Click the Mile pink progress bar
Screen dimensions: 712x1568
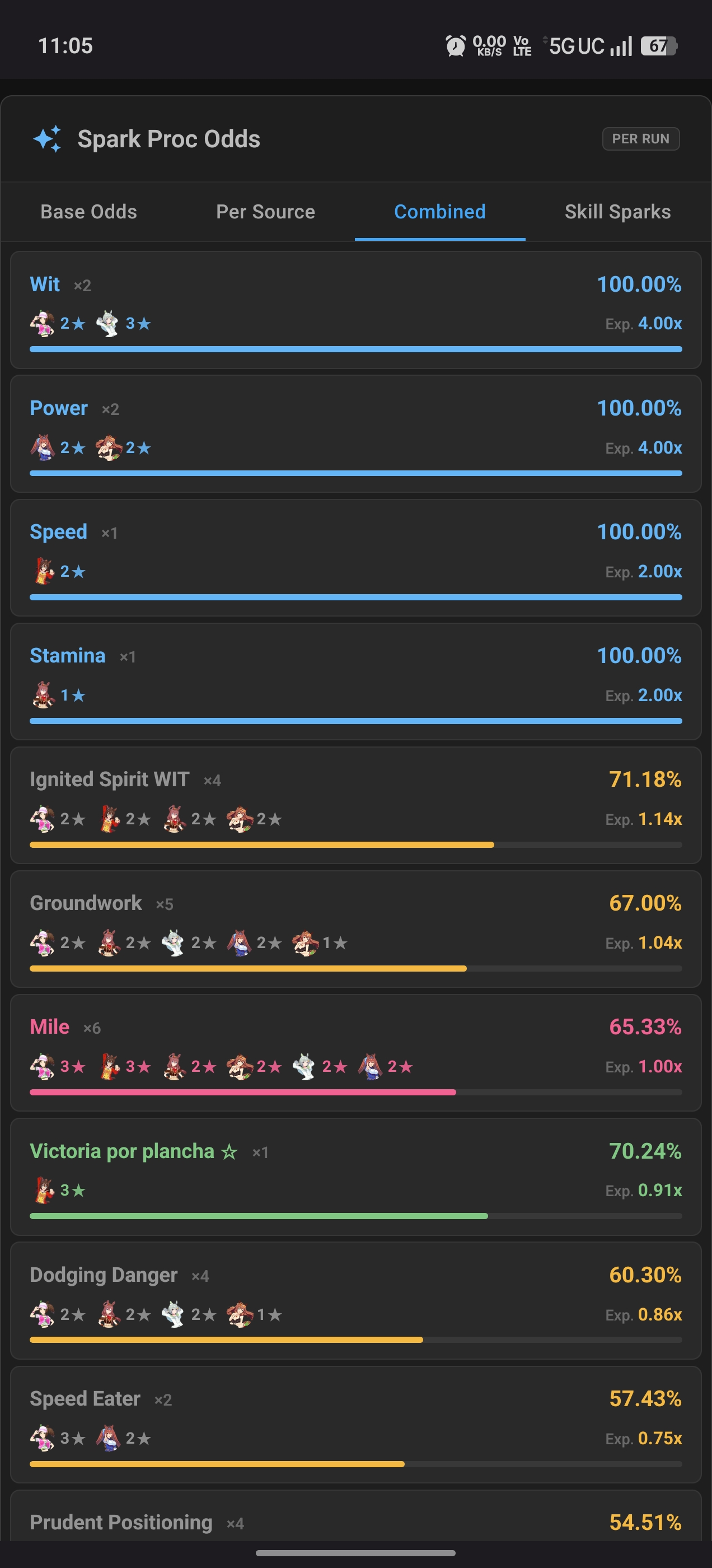pyautogui.click(x=356, y=1093)
